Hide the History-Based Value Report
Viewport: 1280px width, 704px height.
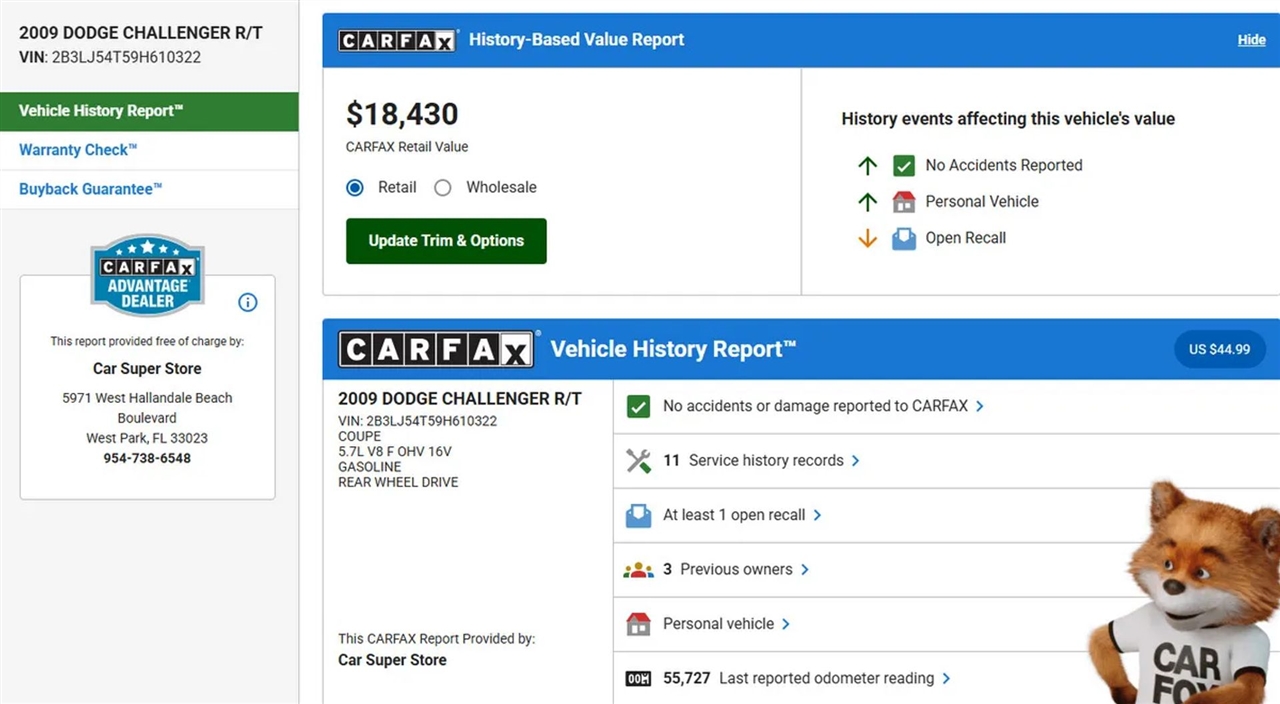point(1251,40)
